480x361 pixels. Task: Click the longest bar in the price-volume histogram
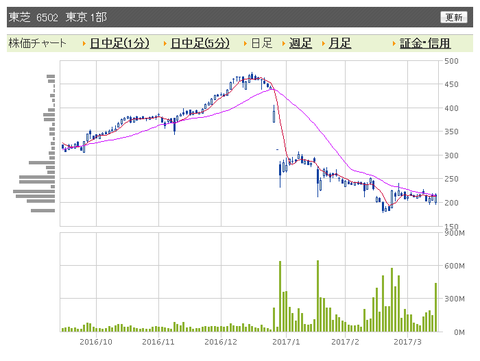pos(34,191)
